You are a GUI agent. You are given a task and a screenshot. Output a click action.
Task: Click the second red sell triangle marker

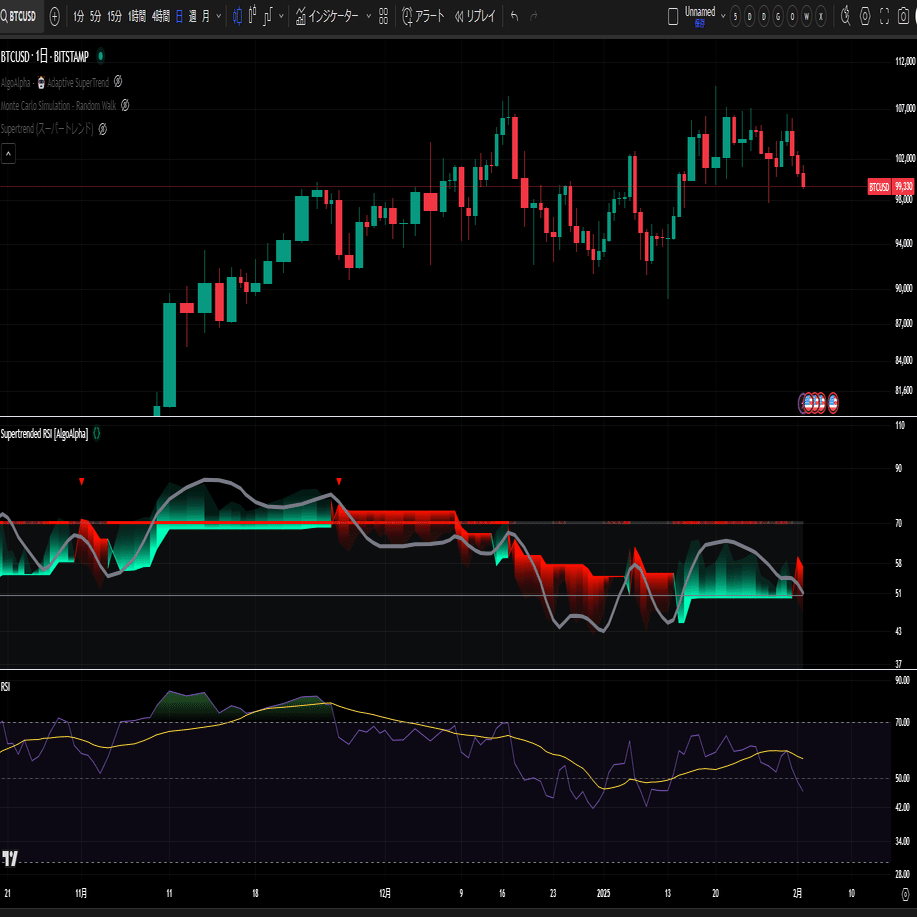pos(339,481)
